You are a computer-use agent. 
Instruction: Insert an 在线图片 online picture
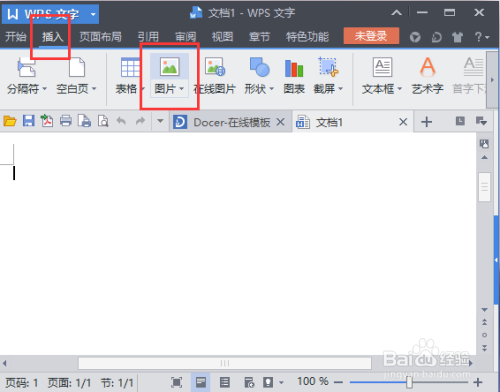coord(215,76)
